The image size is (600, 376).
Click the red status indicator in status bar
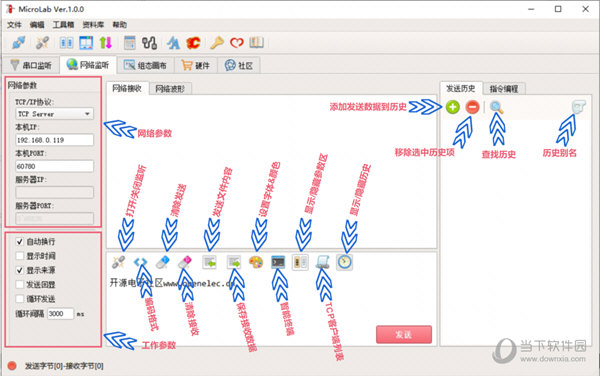pyautogui.click(x=12, y=366)
